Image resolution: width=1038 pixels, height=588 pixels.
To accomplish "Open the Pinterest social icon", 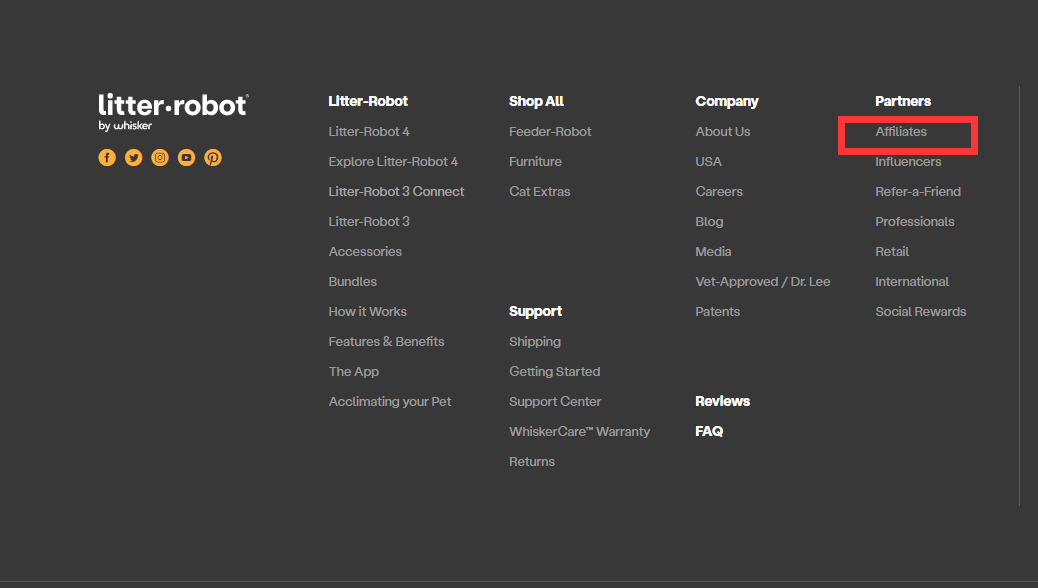I will point(213,158).
